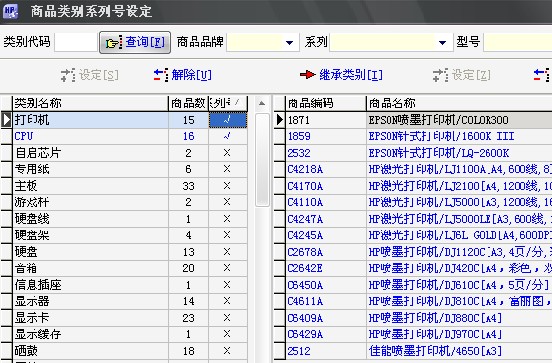The height and width of the screenshot is (363, 552).
Task: Open the 系列 dropdown
Action: click(443, 43)
